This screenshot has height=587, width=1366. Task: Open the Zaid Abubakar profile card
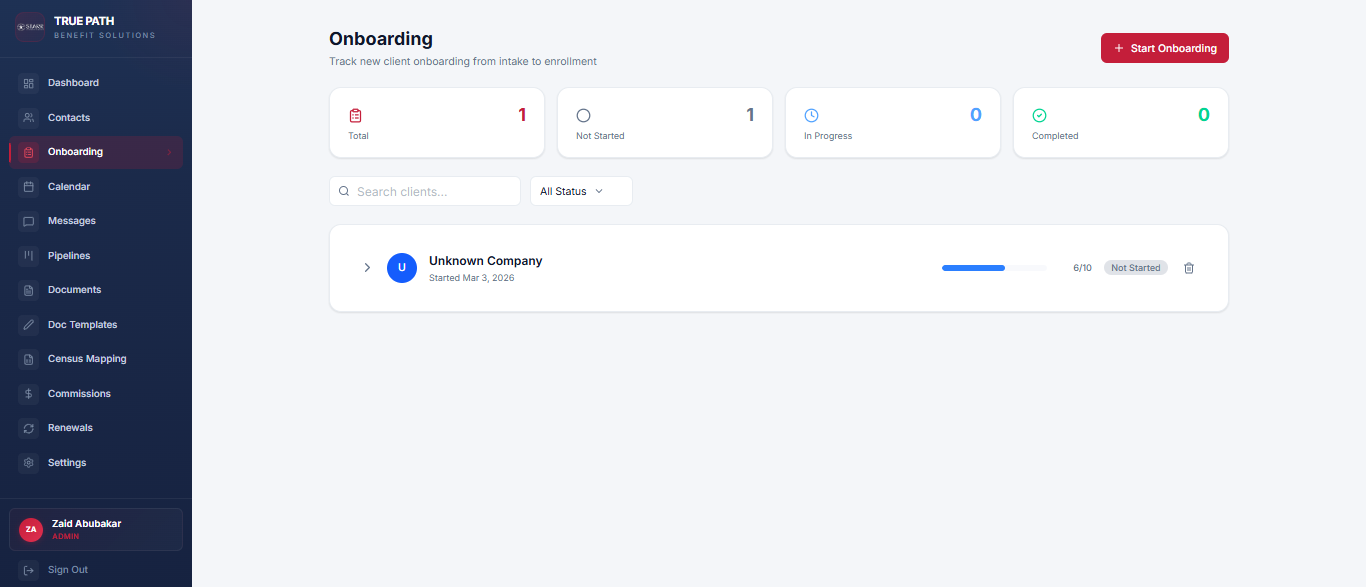96,529
